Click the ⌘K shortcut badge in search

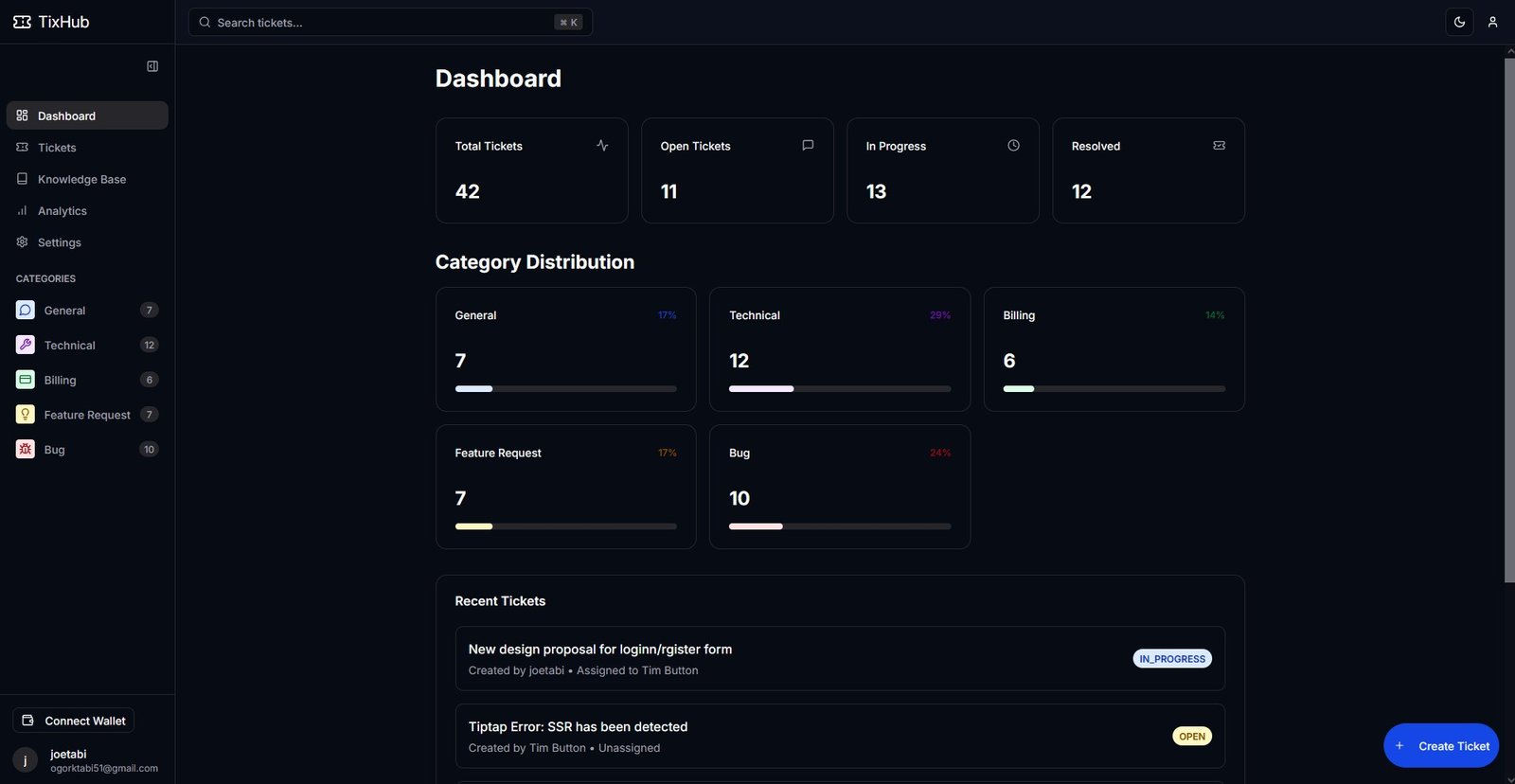pyautogui.click(x=568, y=22)
